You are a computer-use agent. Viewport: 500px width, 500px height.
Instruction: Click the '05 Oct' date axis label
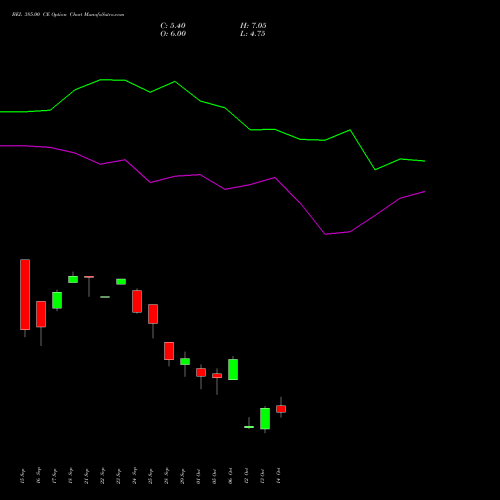click(x=214, y=476)
